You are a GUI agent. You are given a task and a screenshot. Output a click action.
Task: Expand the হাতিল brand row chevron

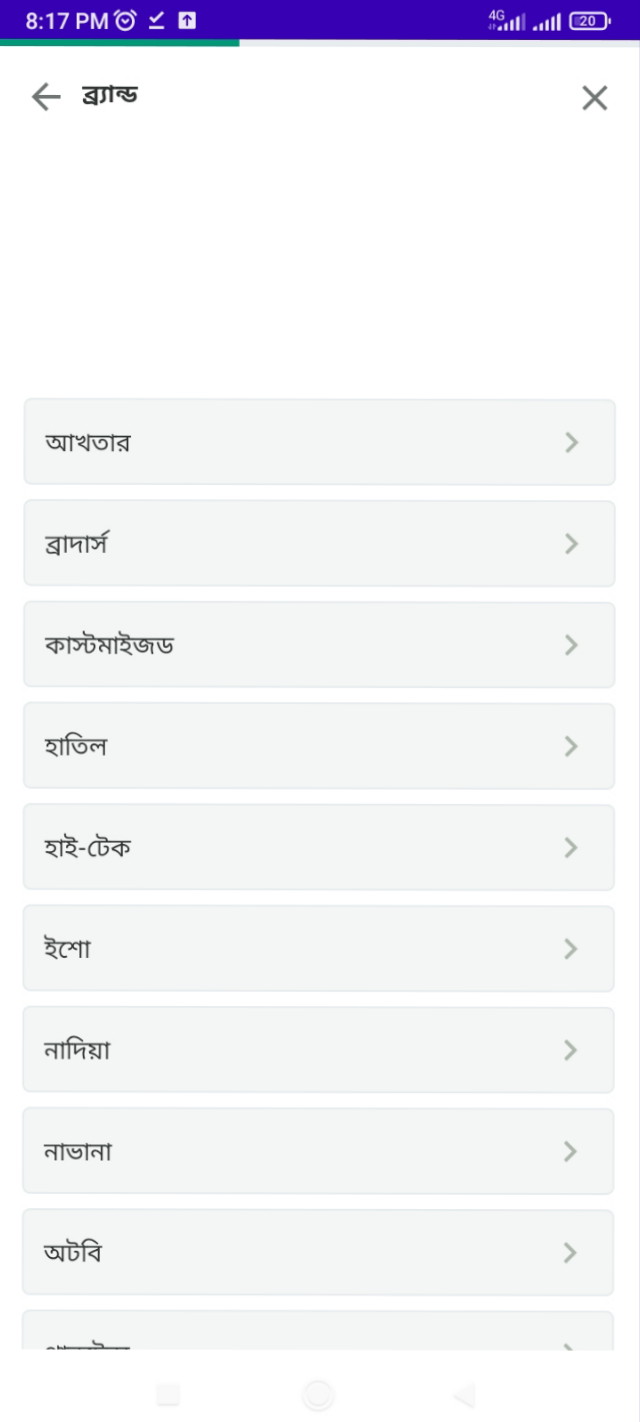tap(571, 746)
